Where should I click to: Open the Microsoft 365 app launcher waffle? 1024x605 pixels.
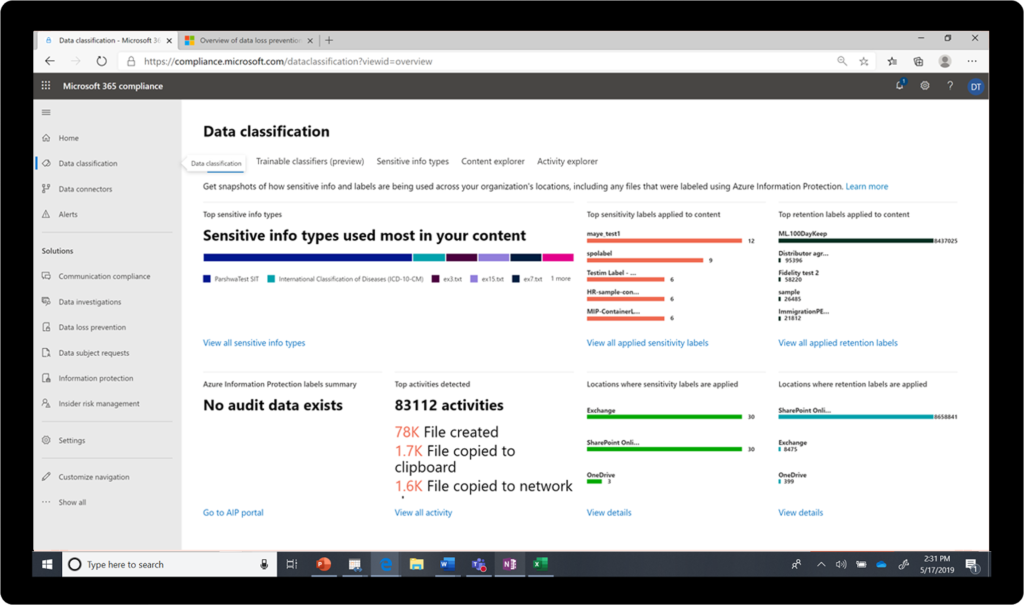[x=45, y=86]
